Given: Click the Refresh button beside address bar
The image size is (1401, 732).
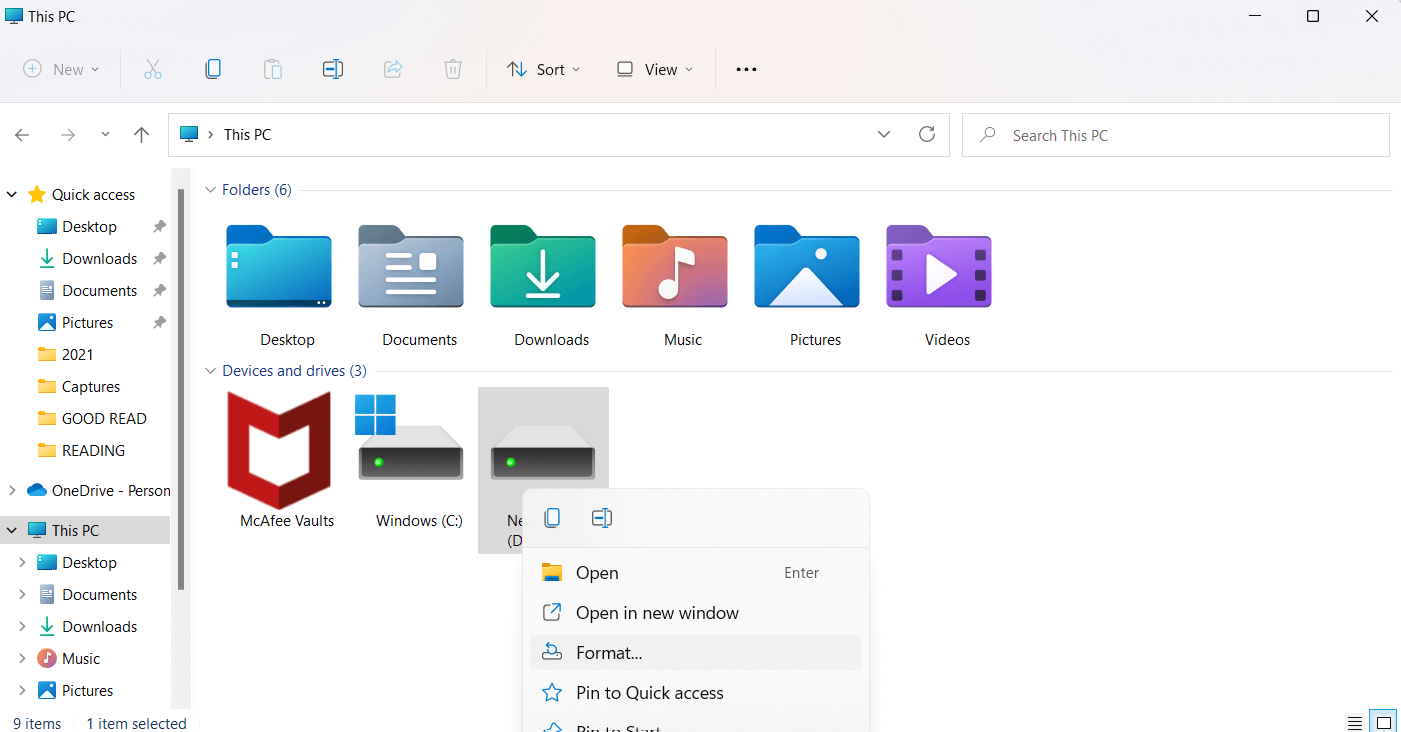Looking at the screenshot, I should [927, 134].
